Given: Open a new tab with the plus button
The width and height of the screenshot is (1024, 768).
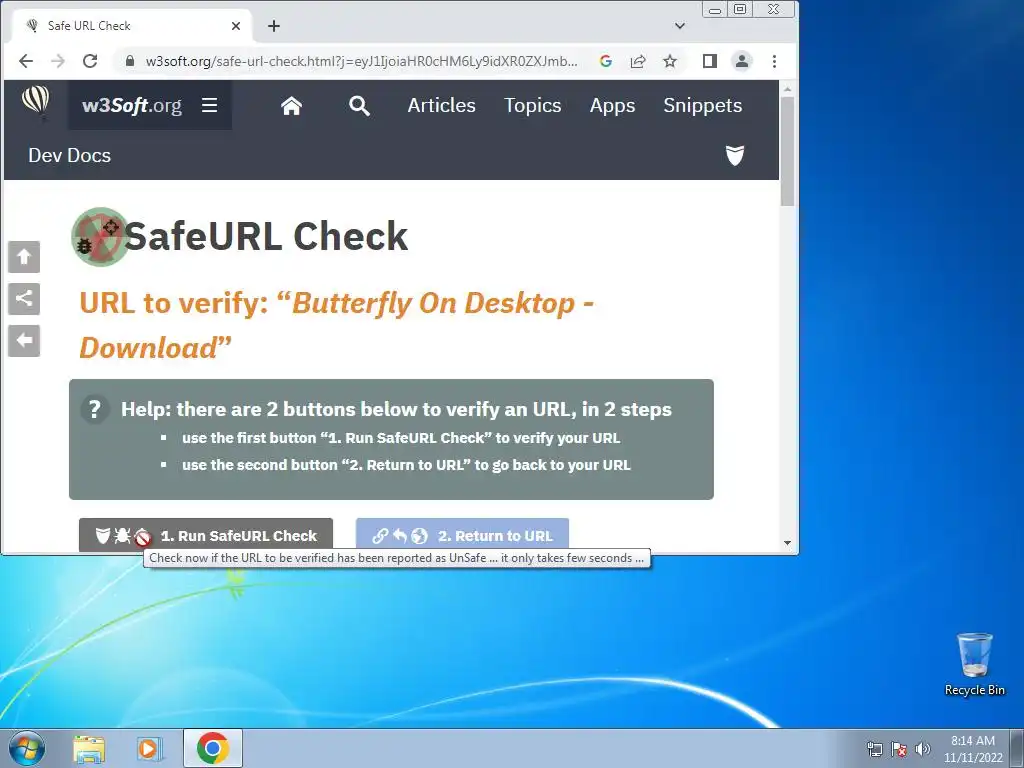Looking at the screenshot, I should [274, 25].
